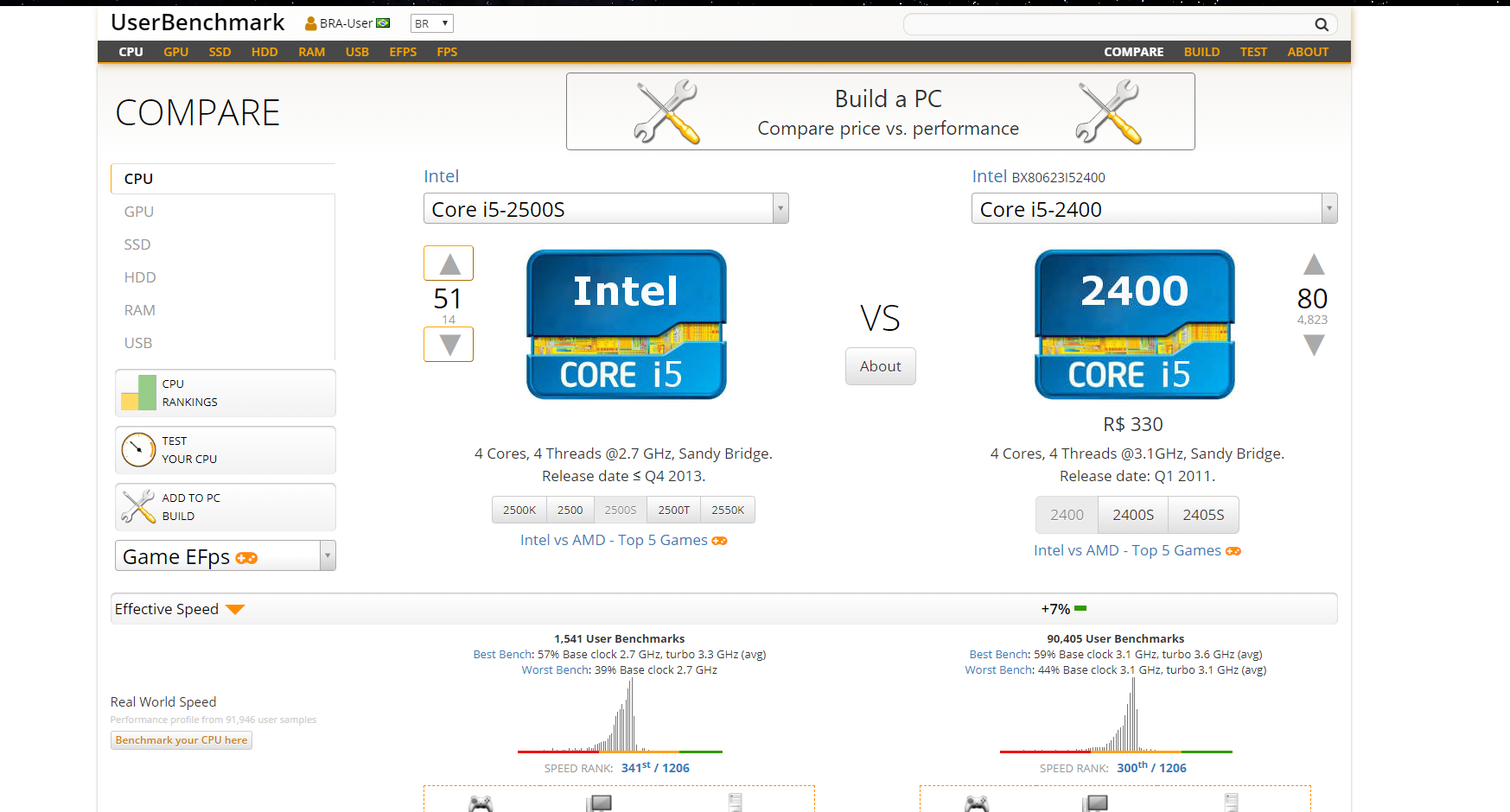The height and width of the screenshot is (812, 1510).
Task: Select CPU in the left sidebar
Action: pyautogui.click(x=223, y=179)
